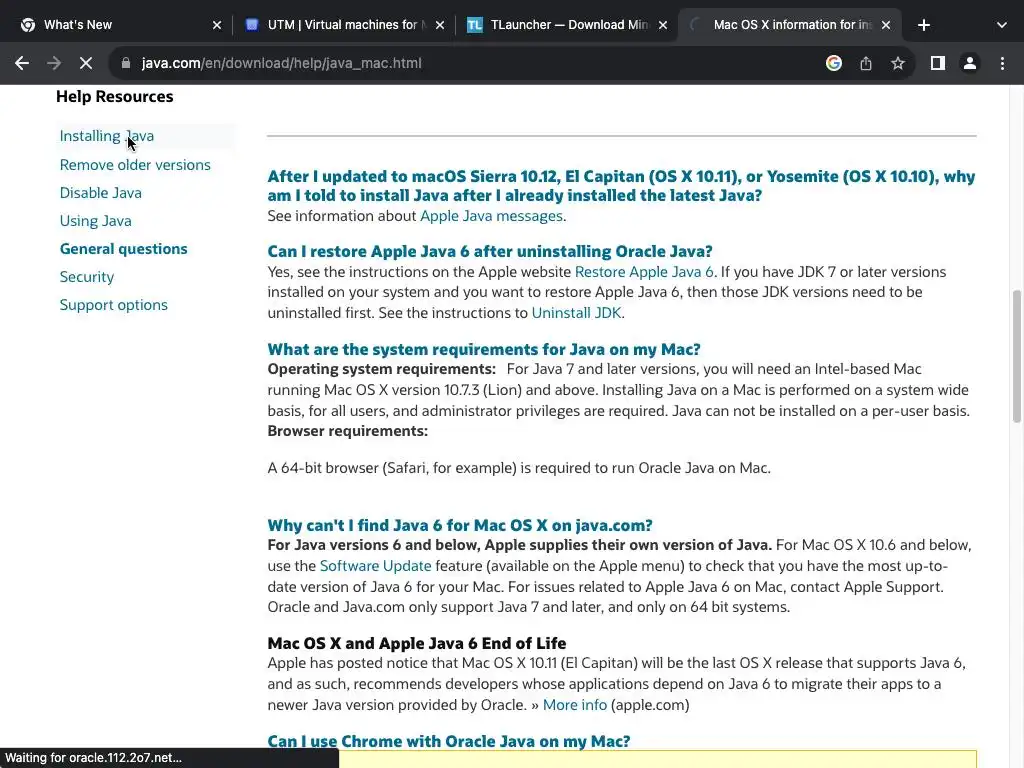Follow the More info apple.com link
1024x768 pixels.
[x=575, y=705]
